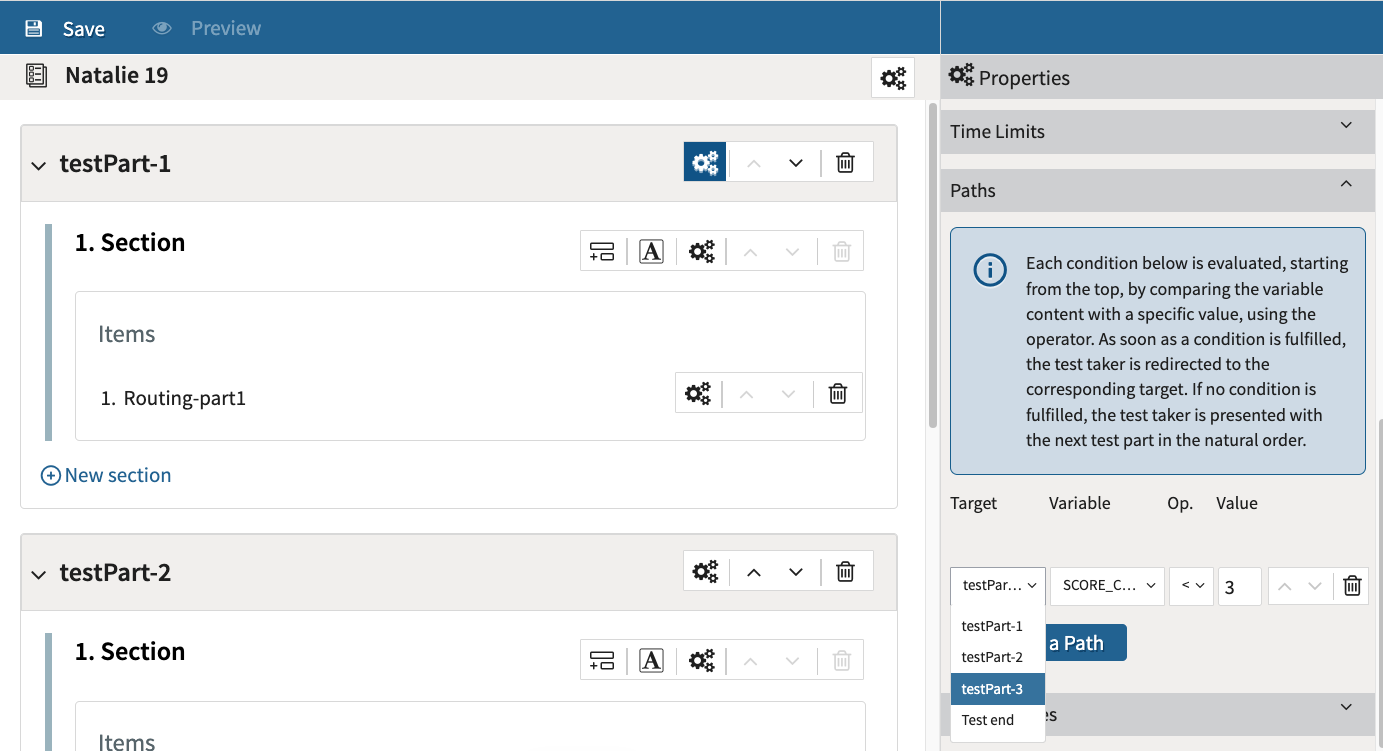
Task: Remove Routing-part1 item using trash icon
Action: (x=838, y=393)
